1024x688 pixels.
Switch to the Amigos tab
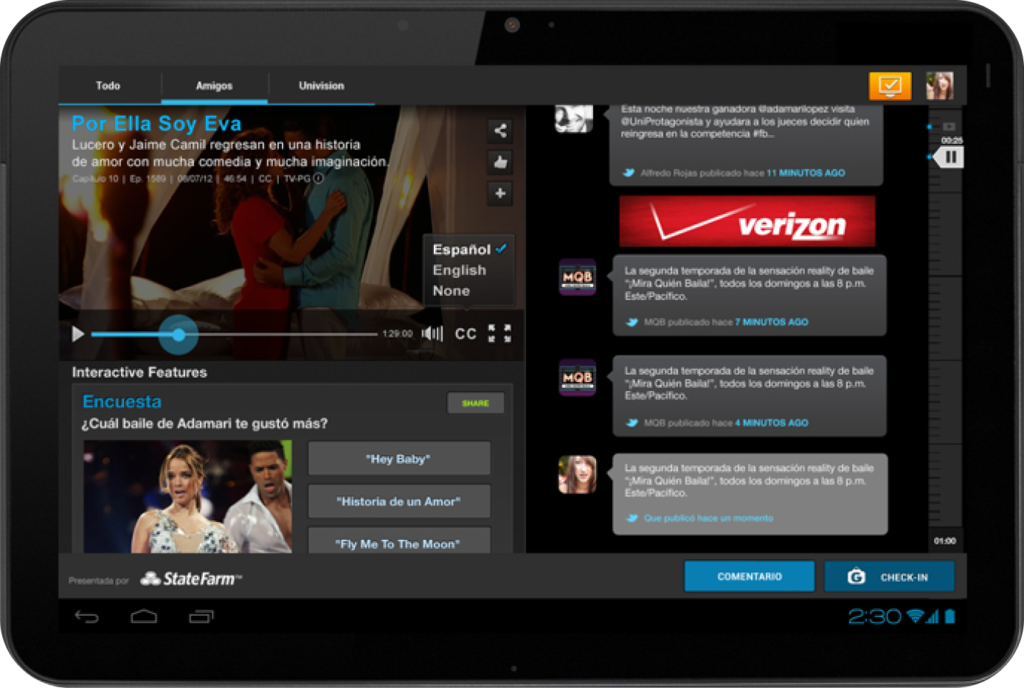pyautogui.click(x=214, y=86)
